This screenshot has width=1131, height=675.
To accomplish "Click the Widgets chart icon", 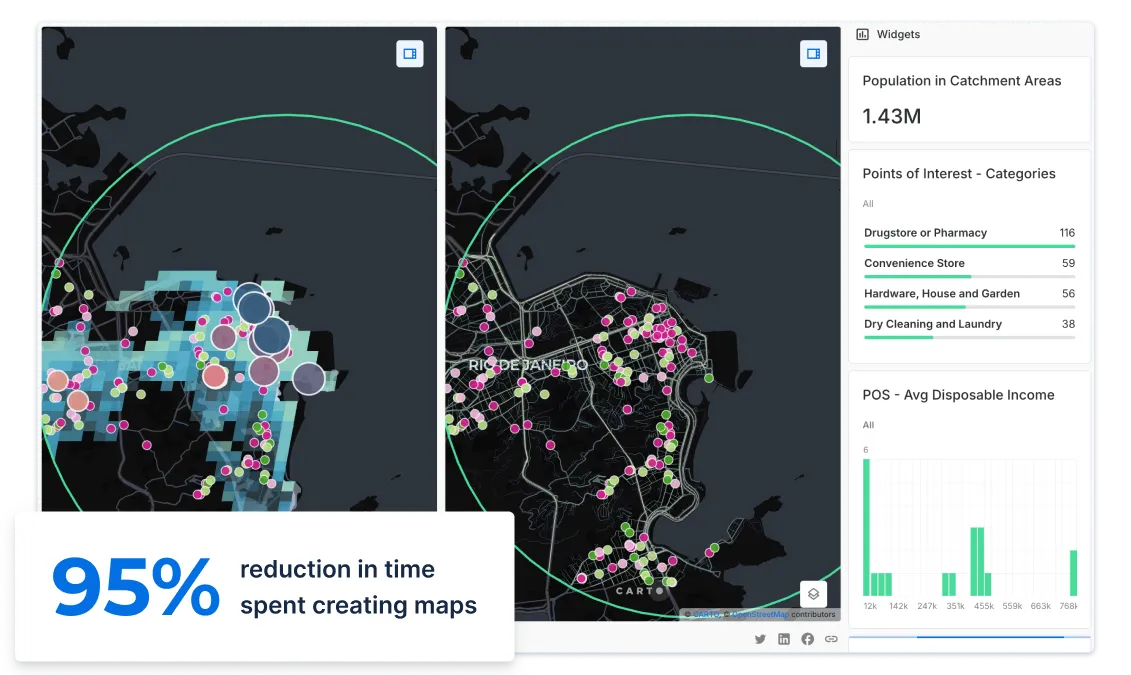I will (x=862, y=34).
